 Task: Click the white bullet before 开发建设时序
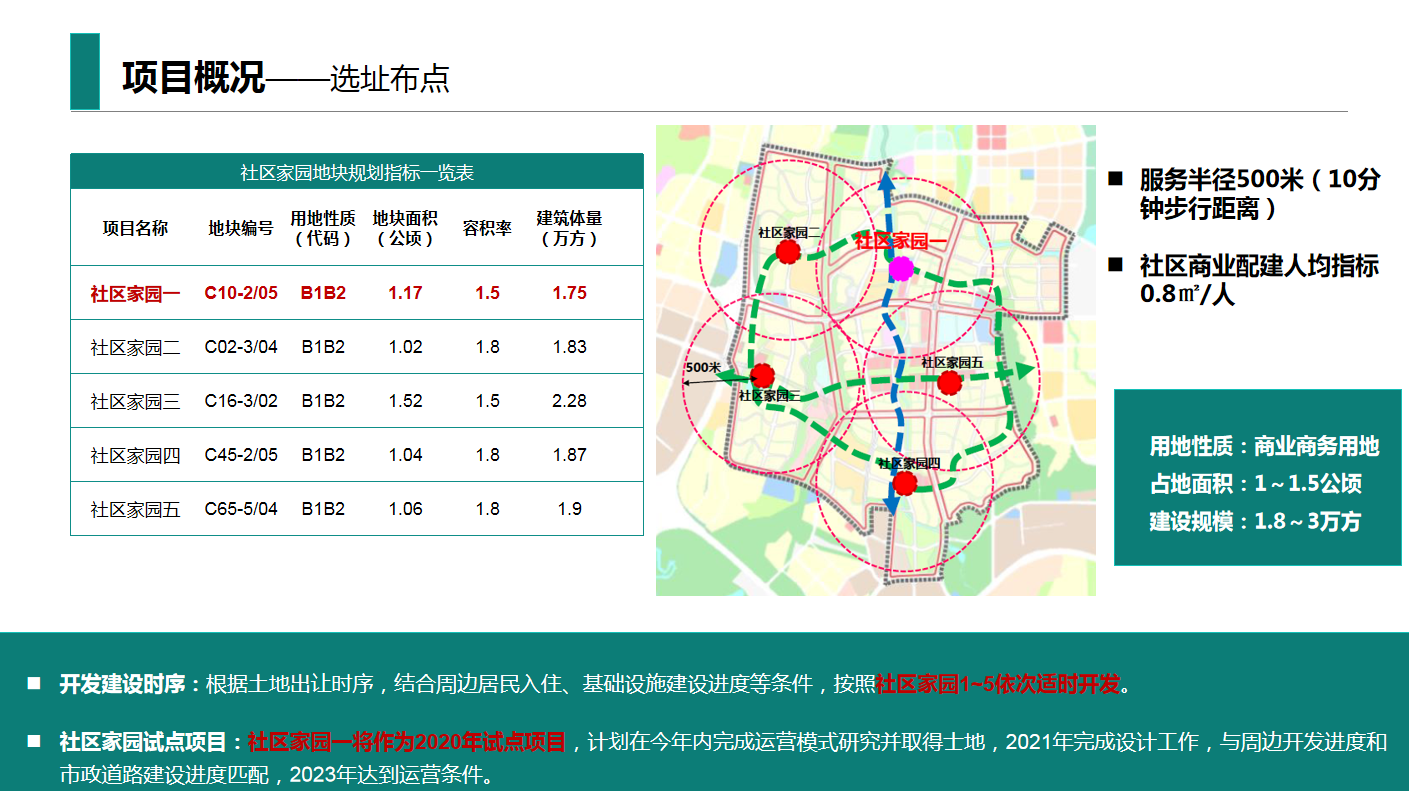(34, 684)
